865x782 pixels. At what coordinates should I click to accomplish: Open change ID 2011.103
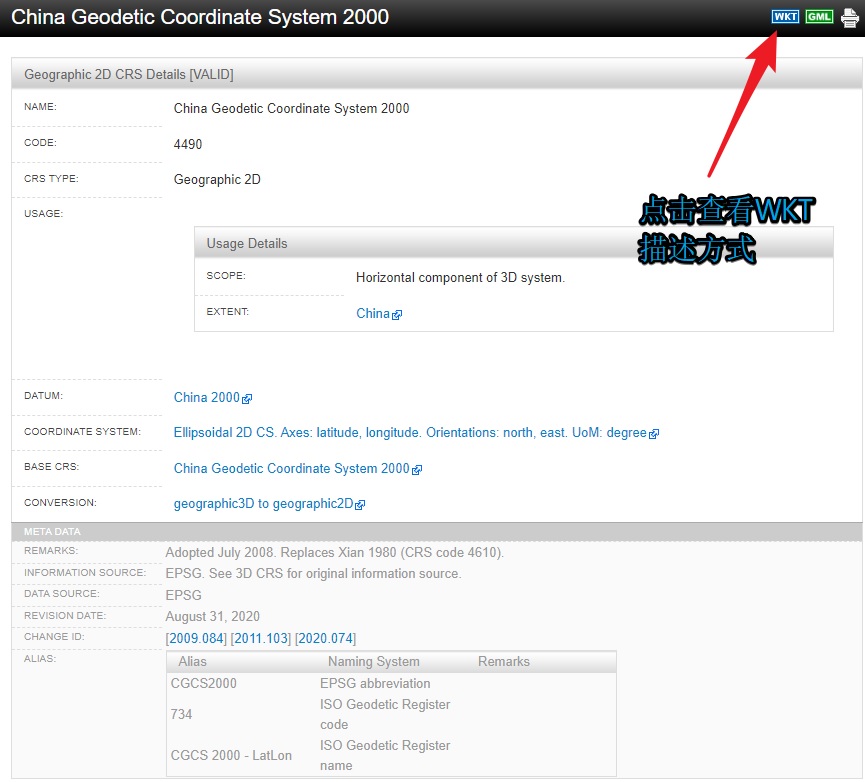260,638
